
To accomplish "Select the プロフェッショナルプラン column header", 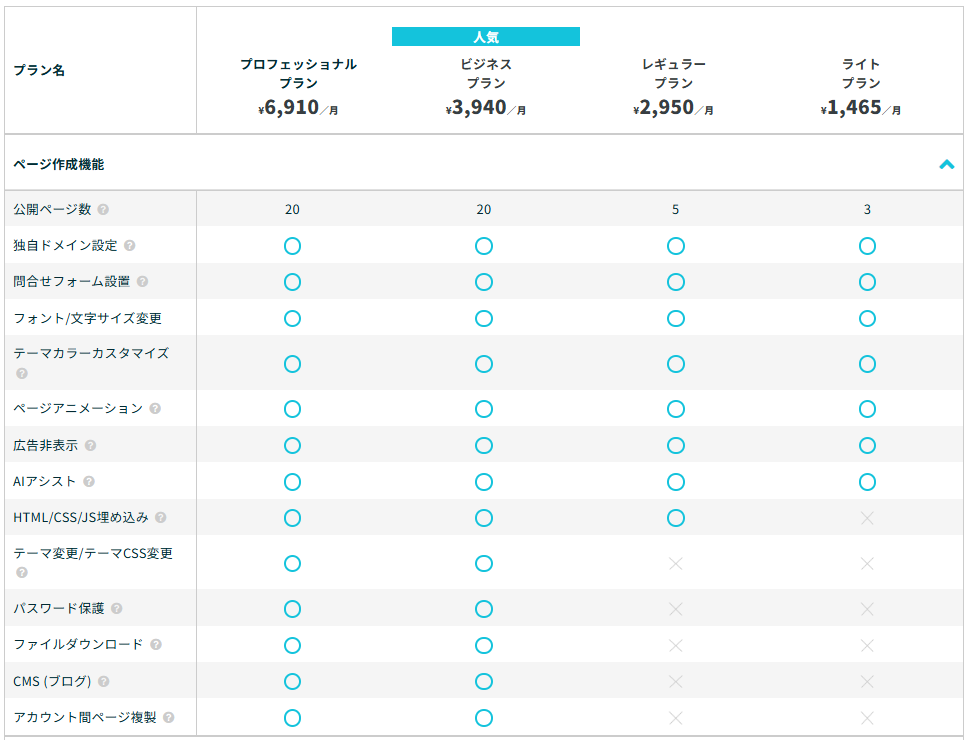I will (x=298, y=74).
